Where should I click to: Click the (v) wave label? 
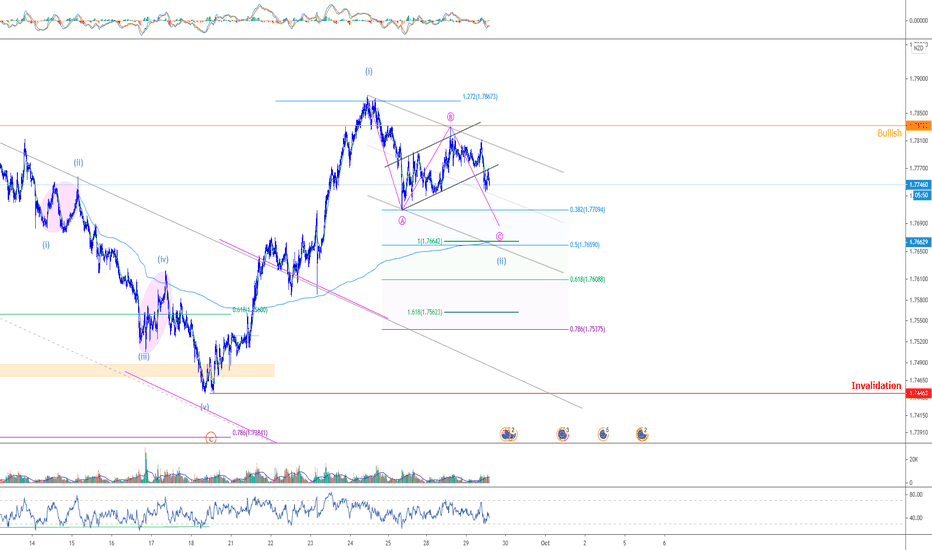pyautogui.click(x=204, y=407)
